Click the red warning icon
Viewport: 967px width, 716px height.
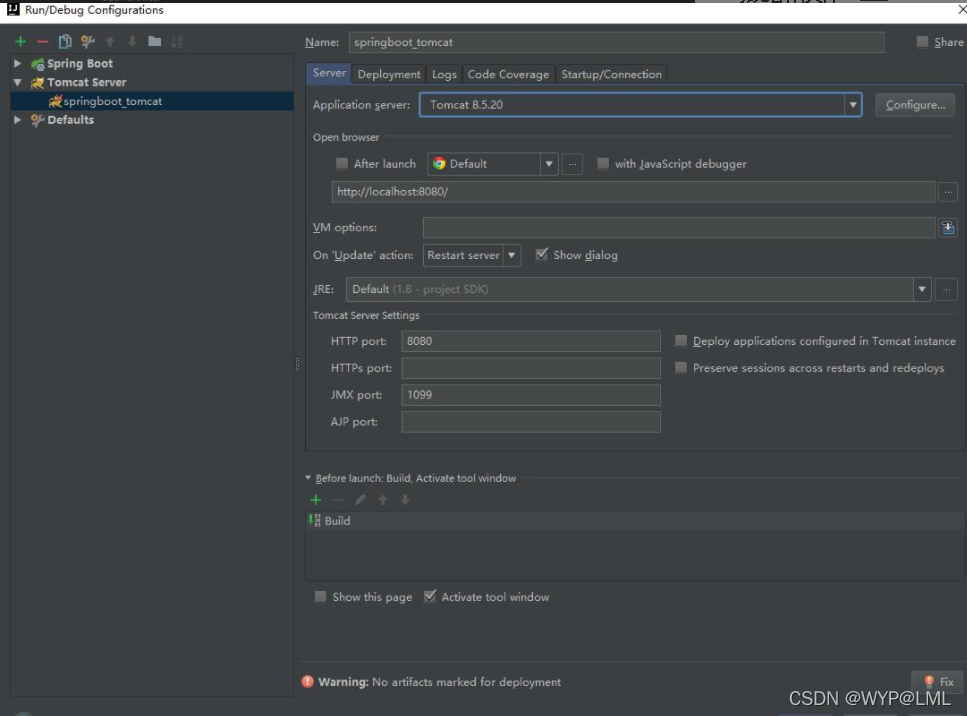coord(308,681)
